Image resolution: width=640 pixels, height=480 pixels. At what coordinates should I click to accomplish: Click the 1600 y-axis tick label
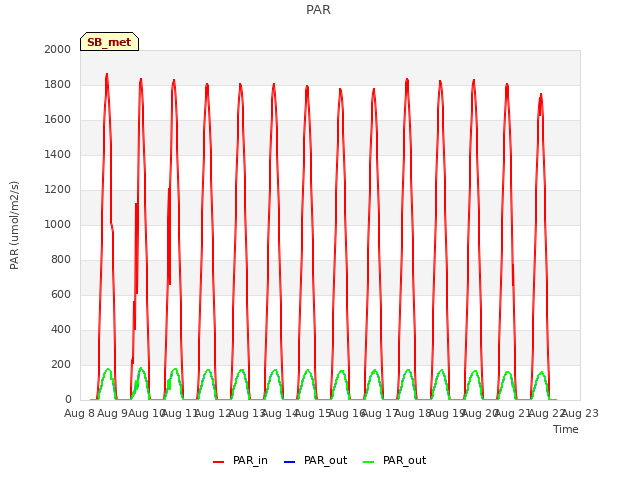58,120
